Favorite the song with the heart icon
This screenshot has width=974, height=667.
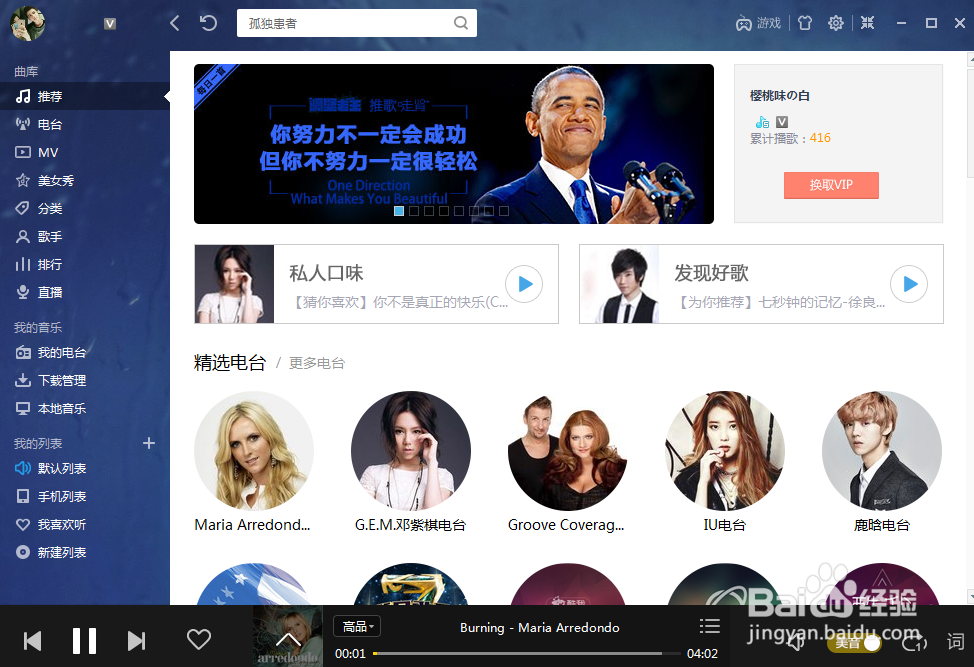coord(199,640)
